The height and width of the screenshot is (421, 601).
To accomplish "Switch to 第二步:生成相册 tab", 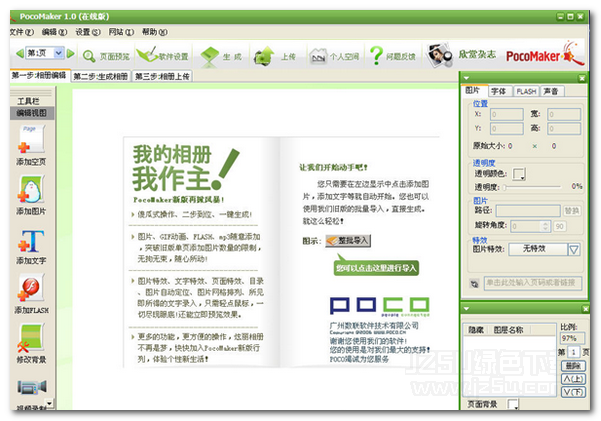I will coord(101,76).
